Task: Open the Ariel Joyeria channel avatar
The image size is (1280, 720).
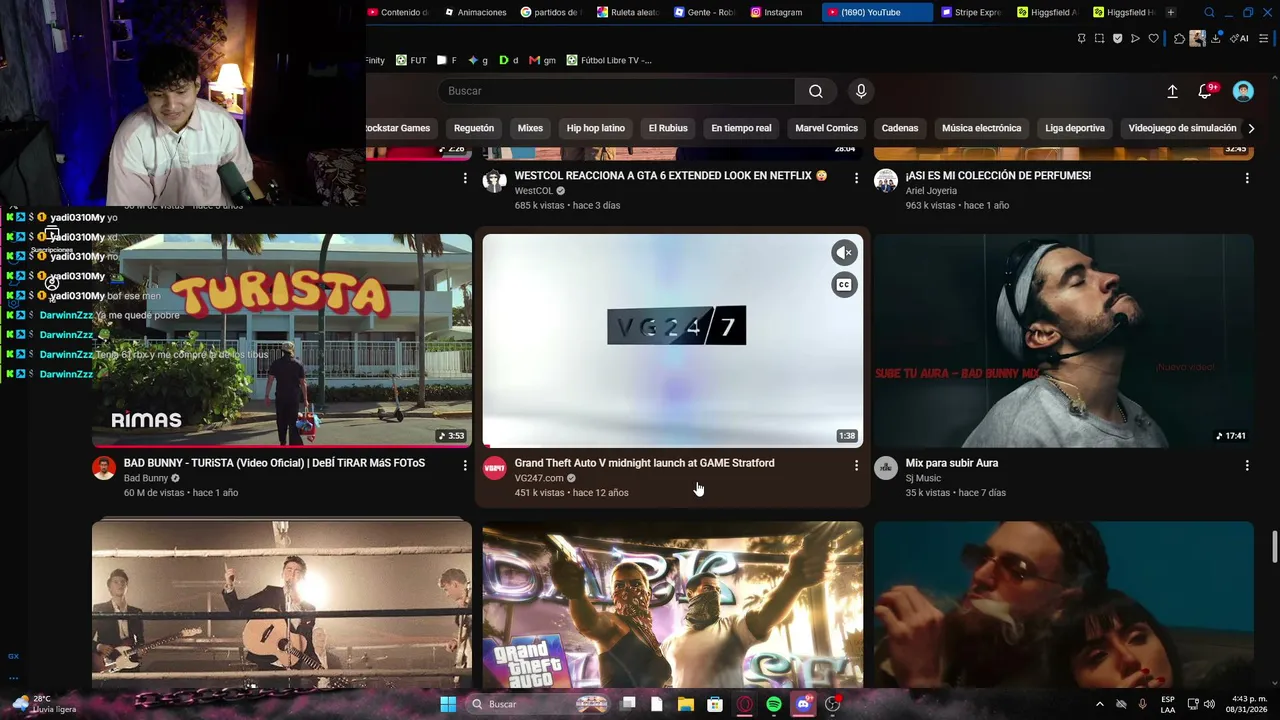Action: coord(886,181)
